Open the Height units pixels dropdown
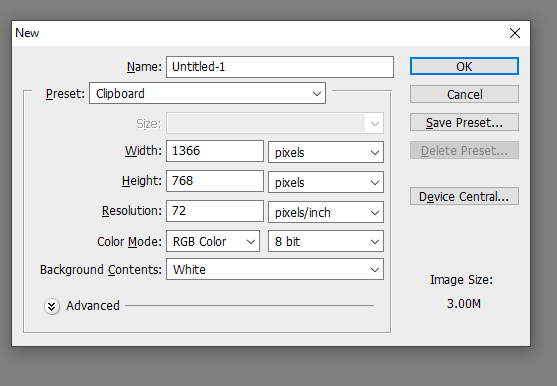The image size is (557, 386). (326, 182)
